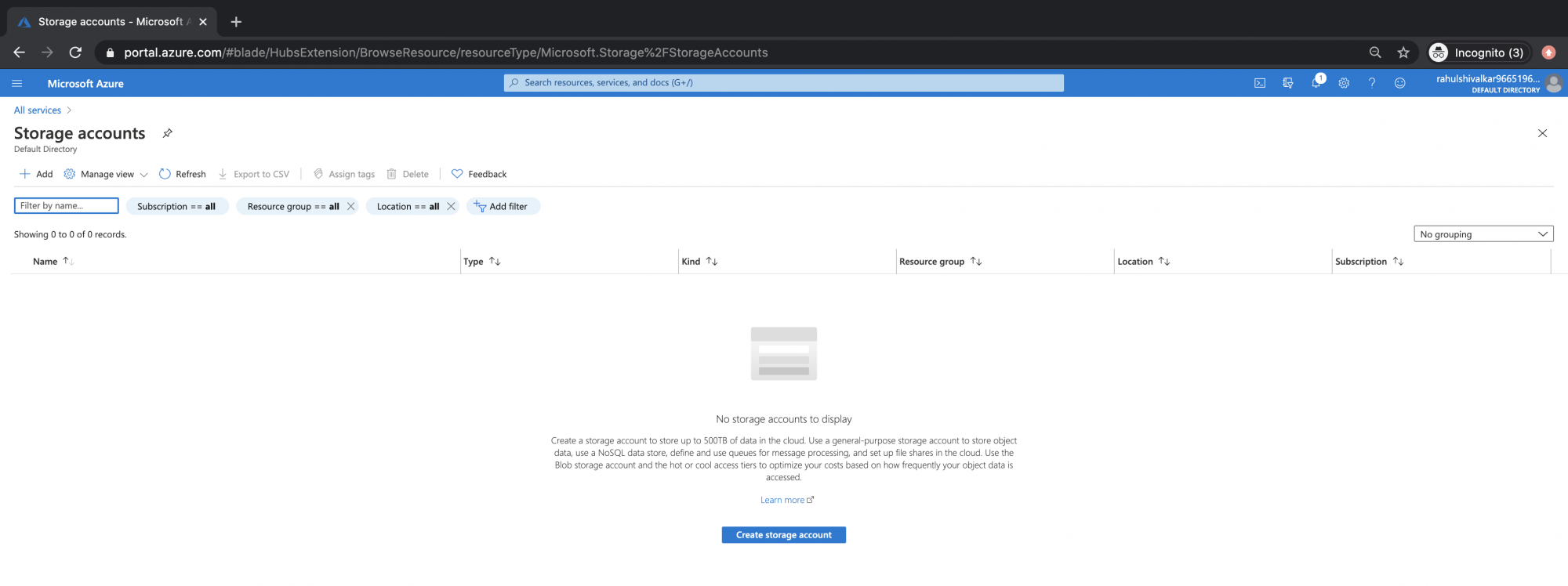Open the Resource group == all filter

pos(292,206)
